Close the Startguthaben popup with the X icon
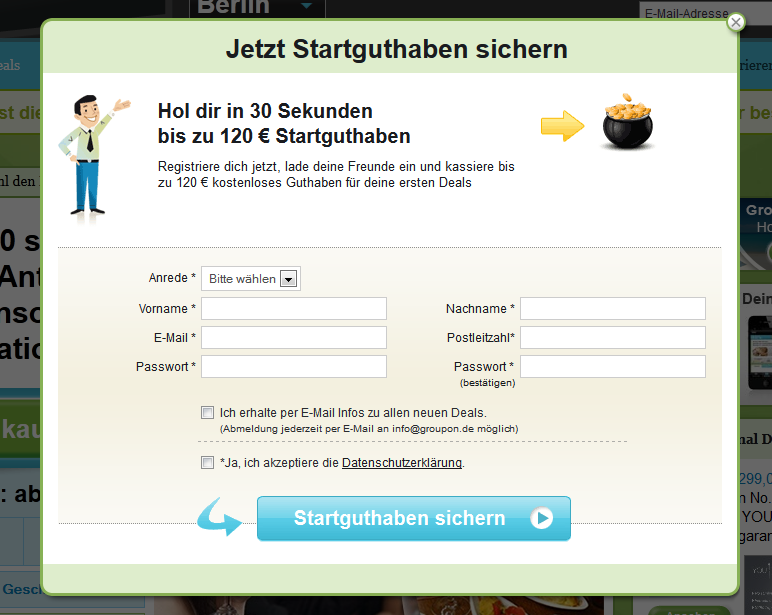Image resolution: width=772 pixels, height=615 pixels. (736, 22)
